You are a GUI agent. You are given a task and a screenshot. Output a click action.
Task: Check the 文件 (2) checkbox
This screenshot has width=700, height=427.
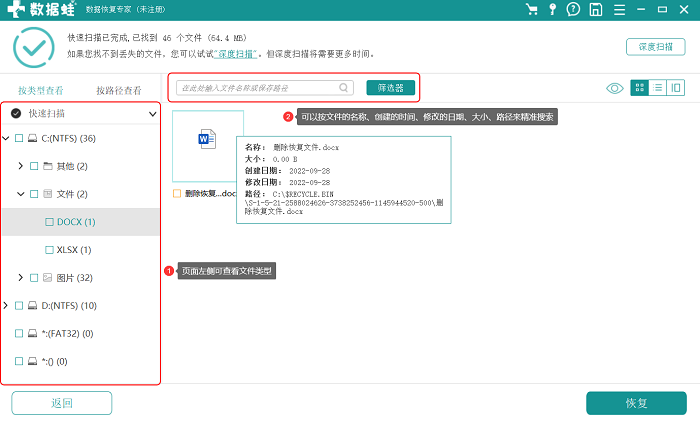[34, 194]
